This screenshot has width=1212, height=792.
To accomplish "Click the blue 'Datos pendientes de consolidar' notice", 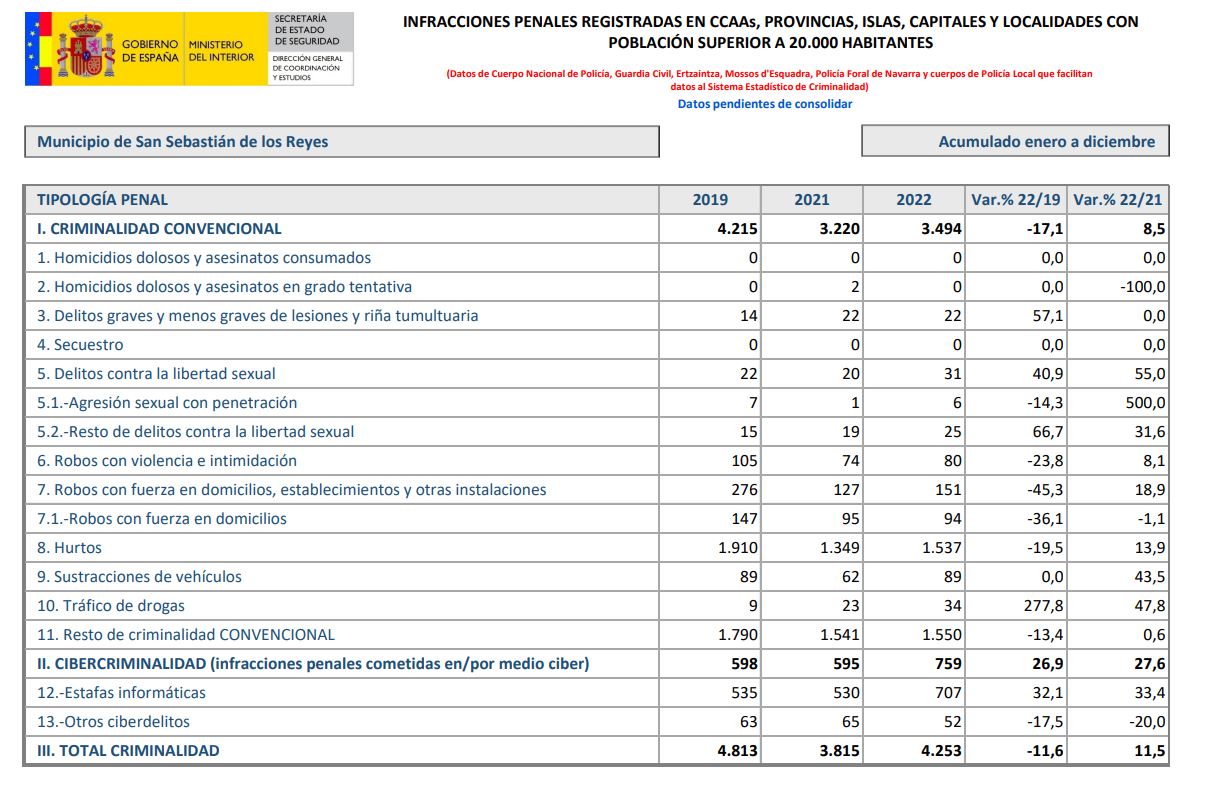I will (x=765, y=104).
